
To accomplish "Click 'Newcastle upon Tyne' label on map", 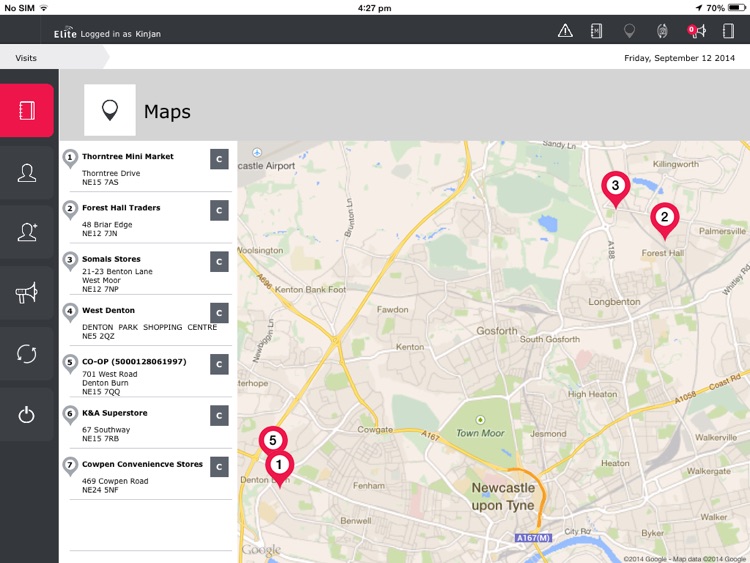I will coord(503,497).
